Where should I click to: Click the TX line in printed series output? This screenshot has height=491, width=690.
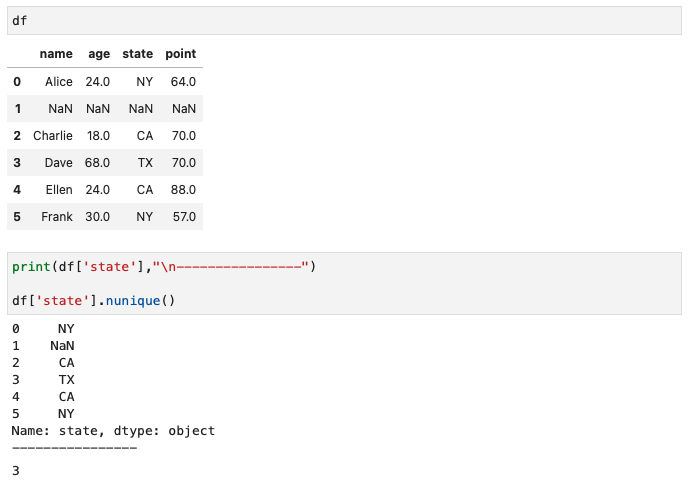[x=66, y=380]
